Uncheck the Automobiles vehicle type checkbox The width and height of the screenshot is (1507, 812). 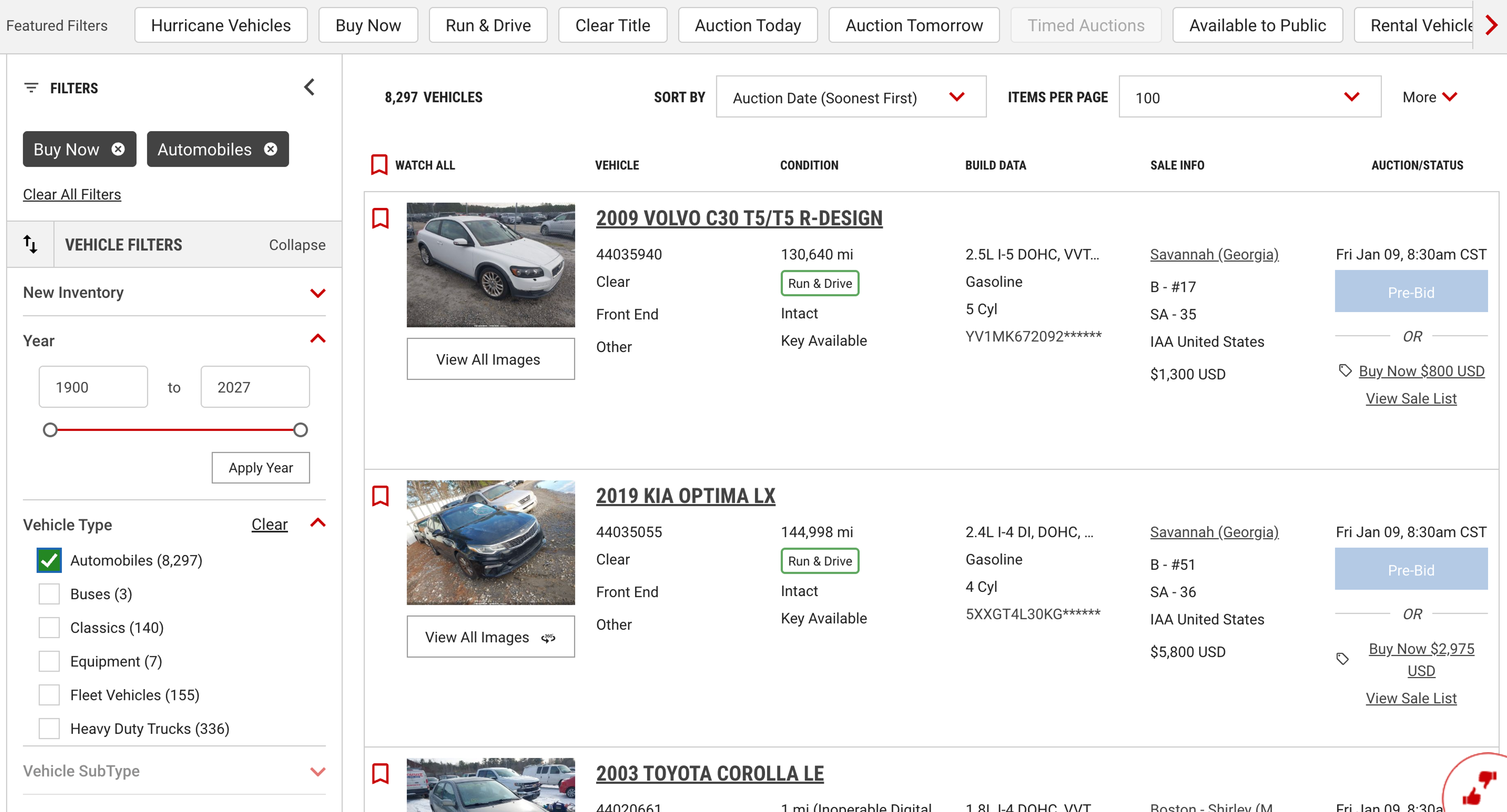49,560
